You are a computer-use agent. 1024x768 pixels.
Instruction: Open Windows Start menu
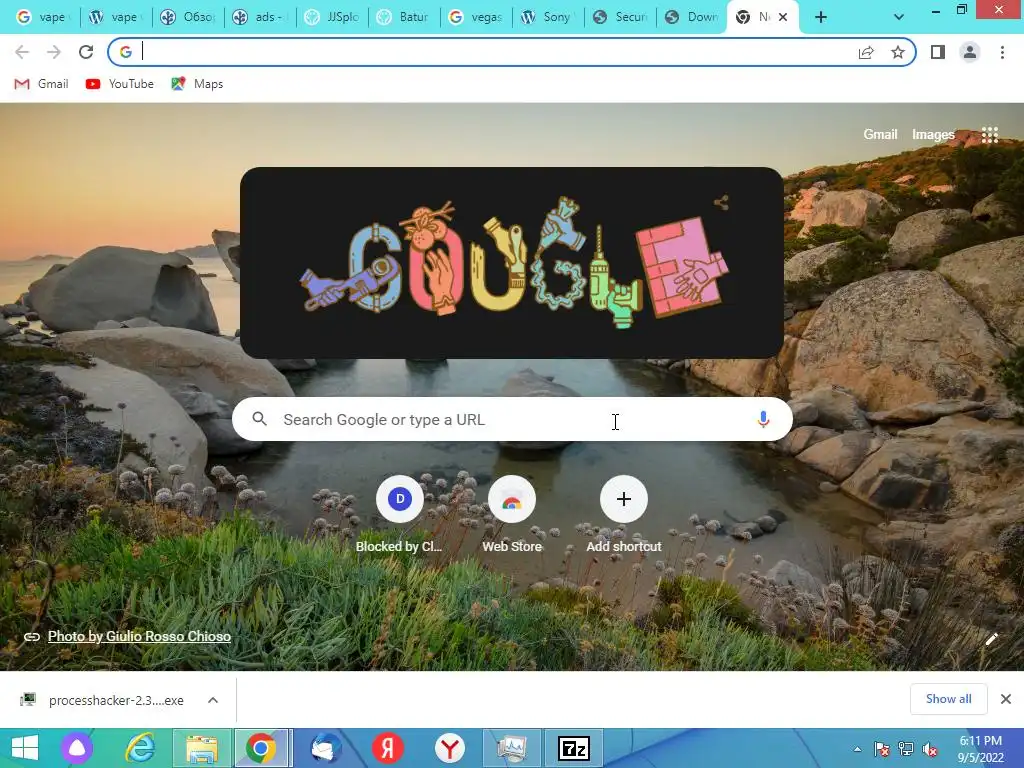pyautogui.click(x=25, y=748)
